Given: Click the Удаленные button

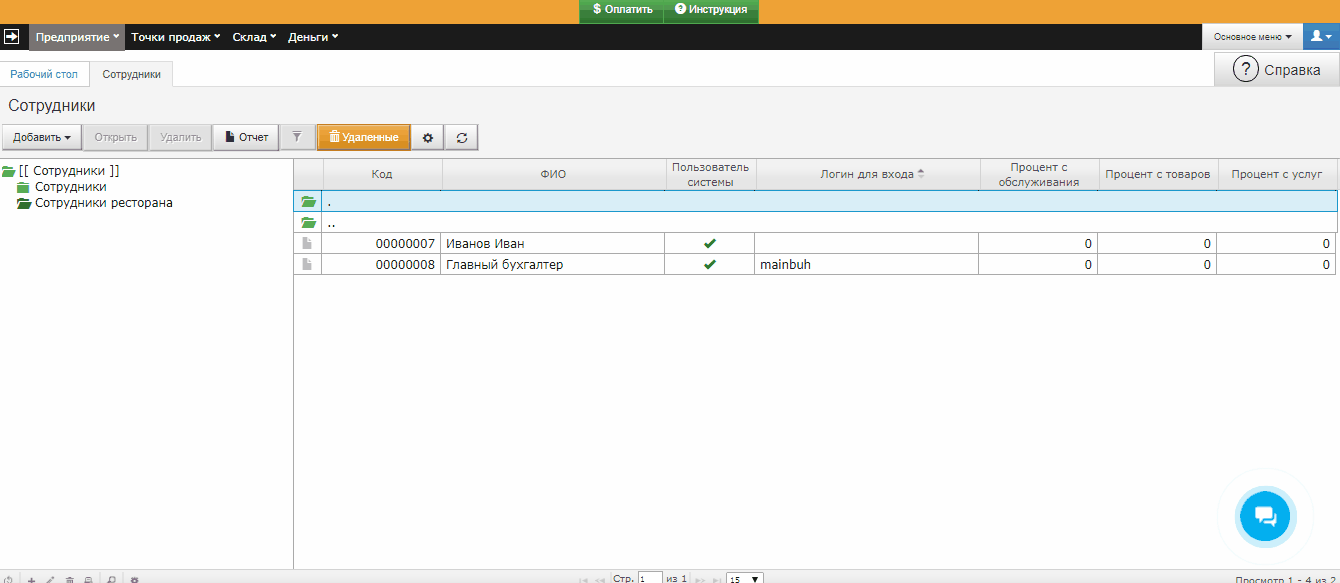Looking at the screenshot, I should (364, 137).
